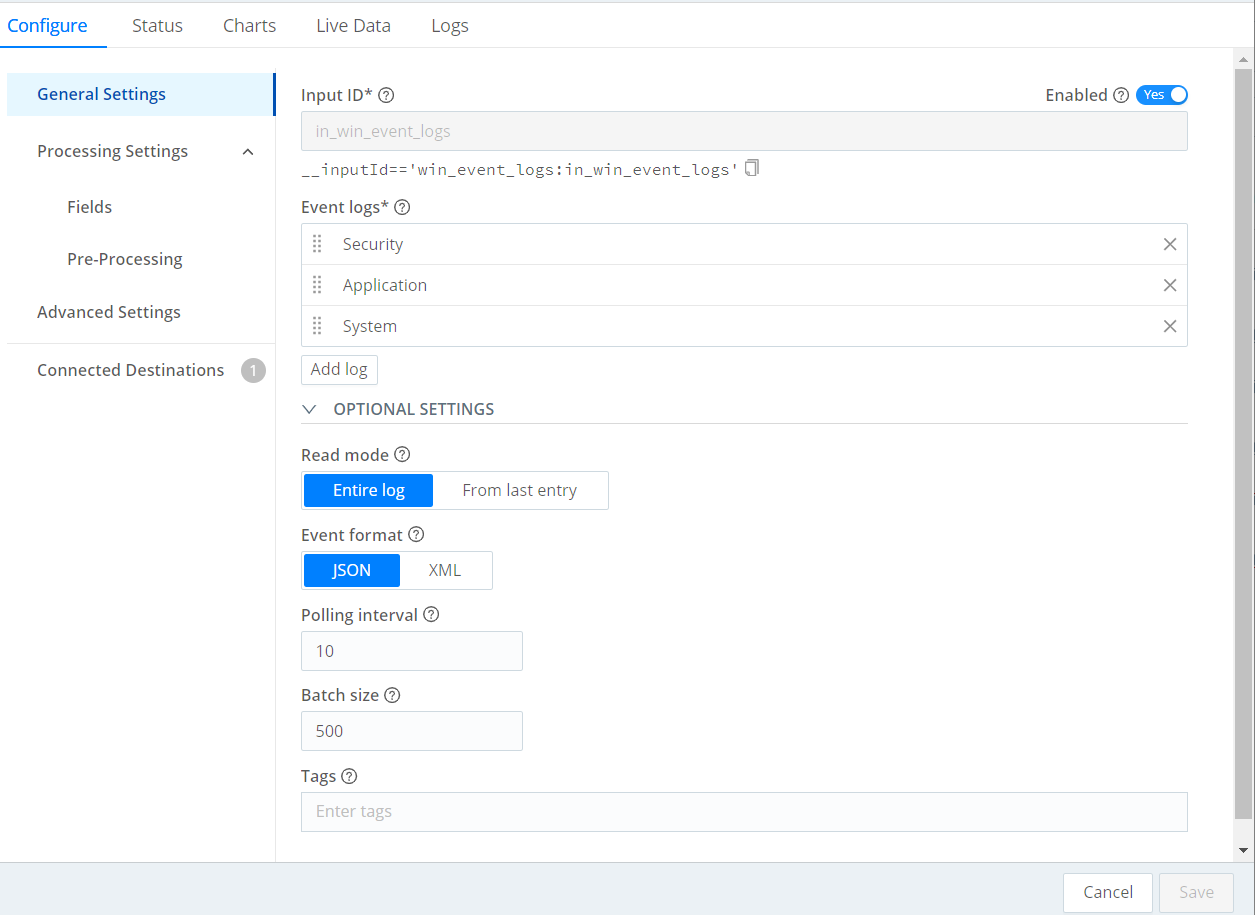Click the Add log button

coord(339,369)
